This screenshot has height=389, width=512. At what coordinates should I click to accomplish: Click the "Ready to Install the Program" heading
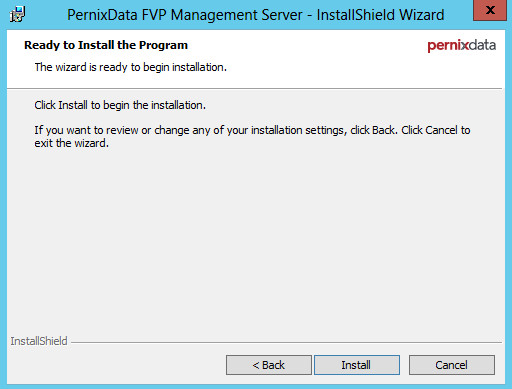tap(106, 45)
